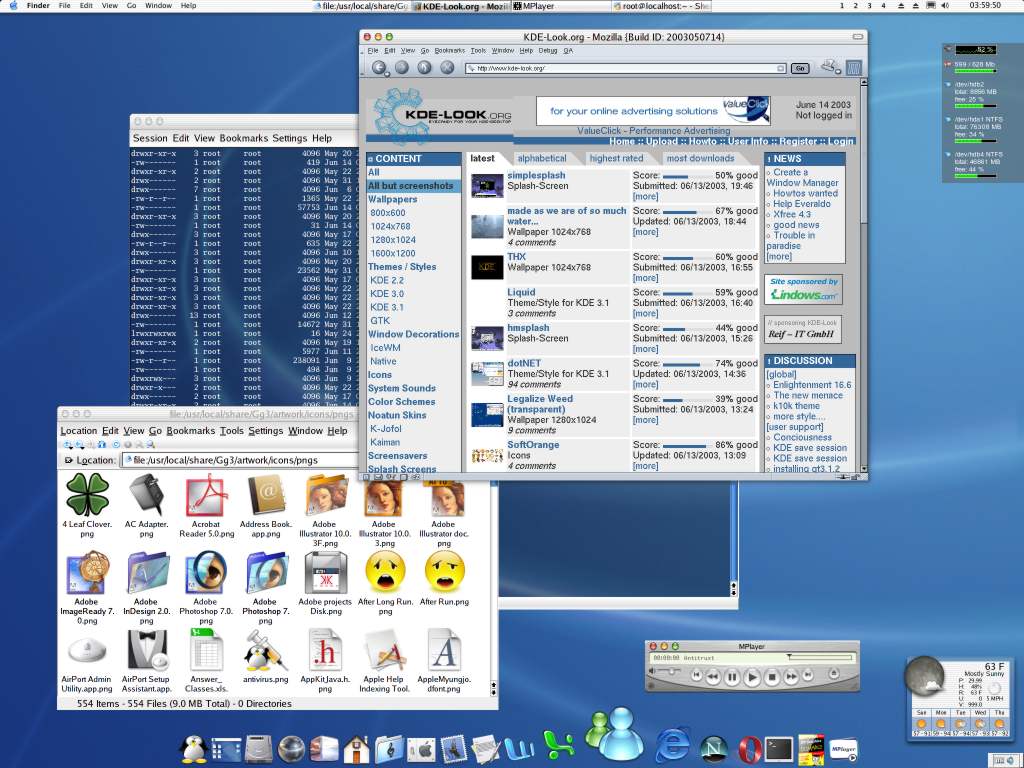Pause playback in MPlayer

click(732, 677)
